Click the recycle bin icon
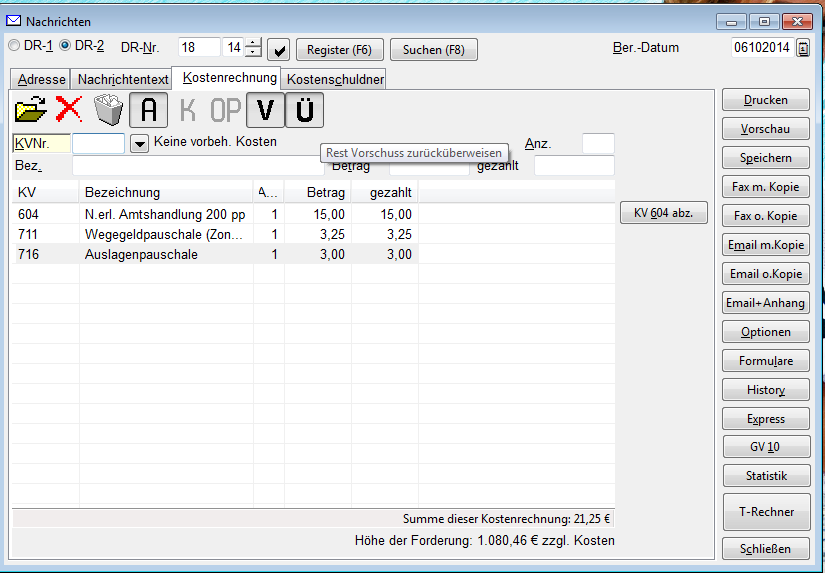This screenshot has height=573, width=825. point(108,109)
